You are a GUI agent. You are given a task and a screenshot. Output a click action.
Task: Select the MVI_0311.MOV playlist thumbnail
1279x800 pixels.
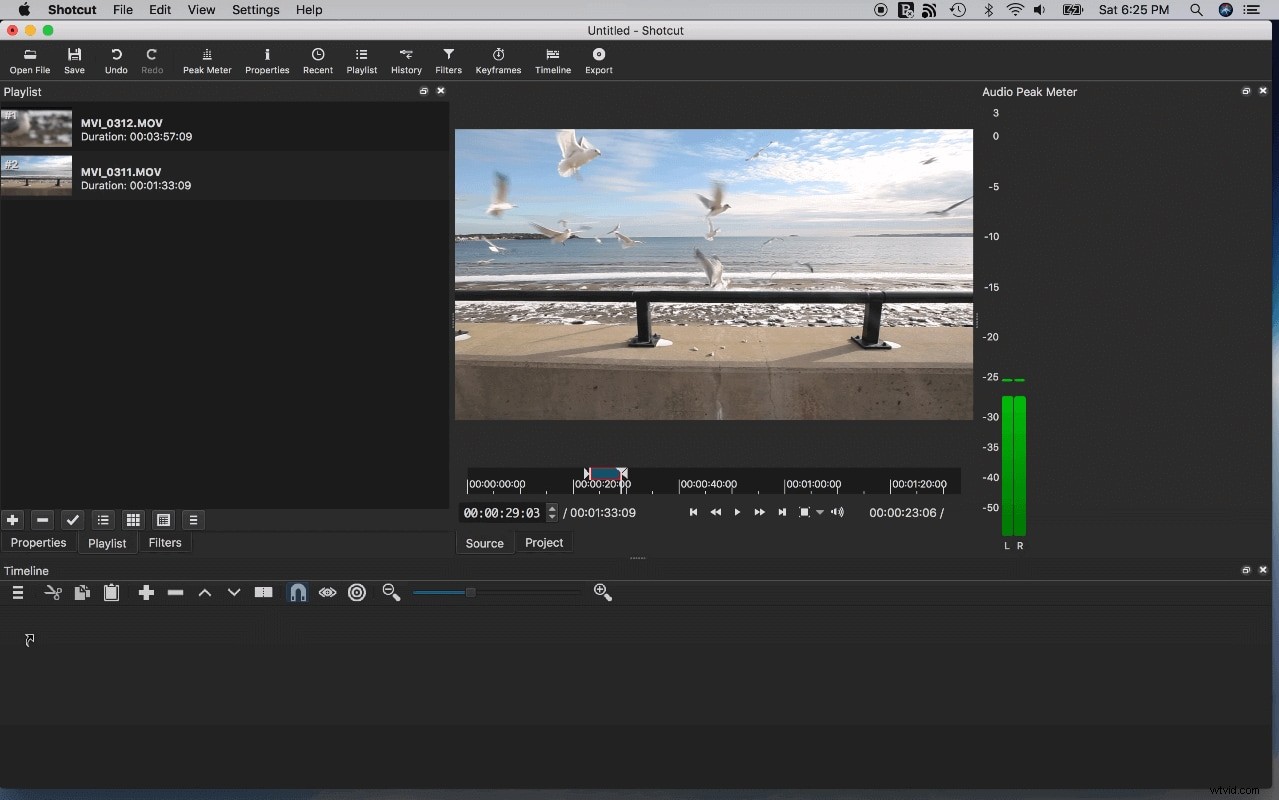36,176
